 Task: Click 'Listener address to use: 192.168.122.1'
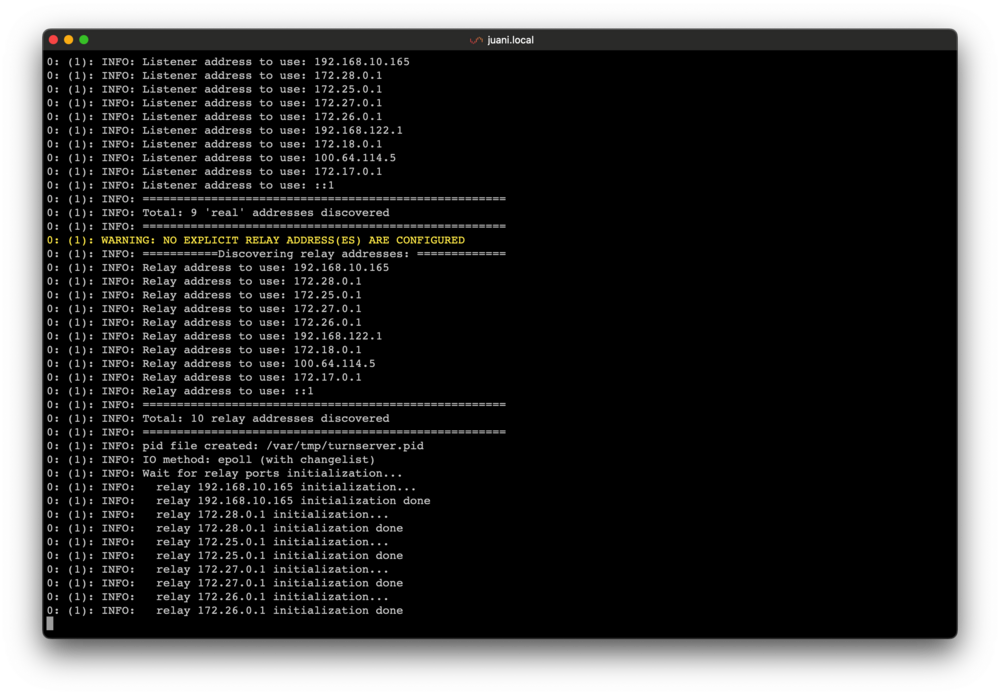(272, 130)
